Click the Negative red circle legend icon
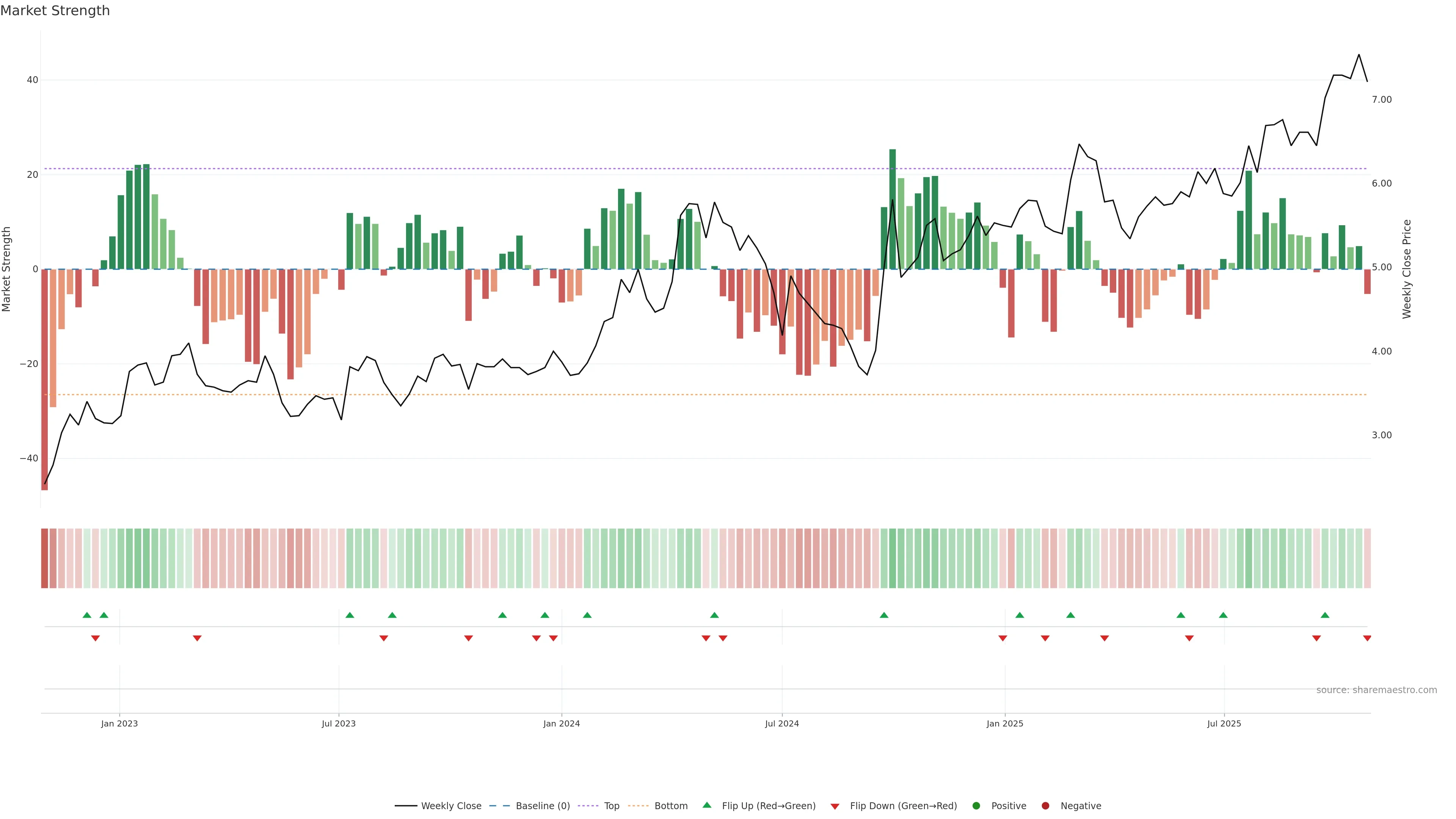This screenshot has width=1456, height=819. [x=1045, y=806]
